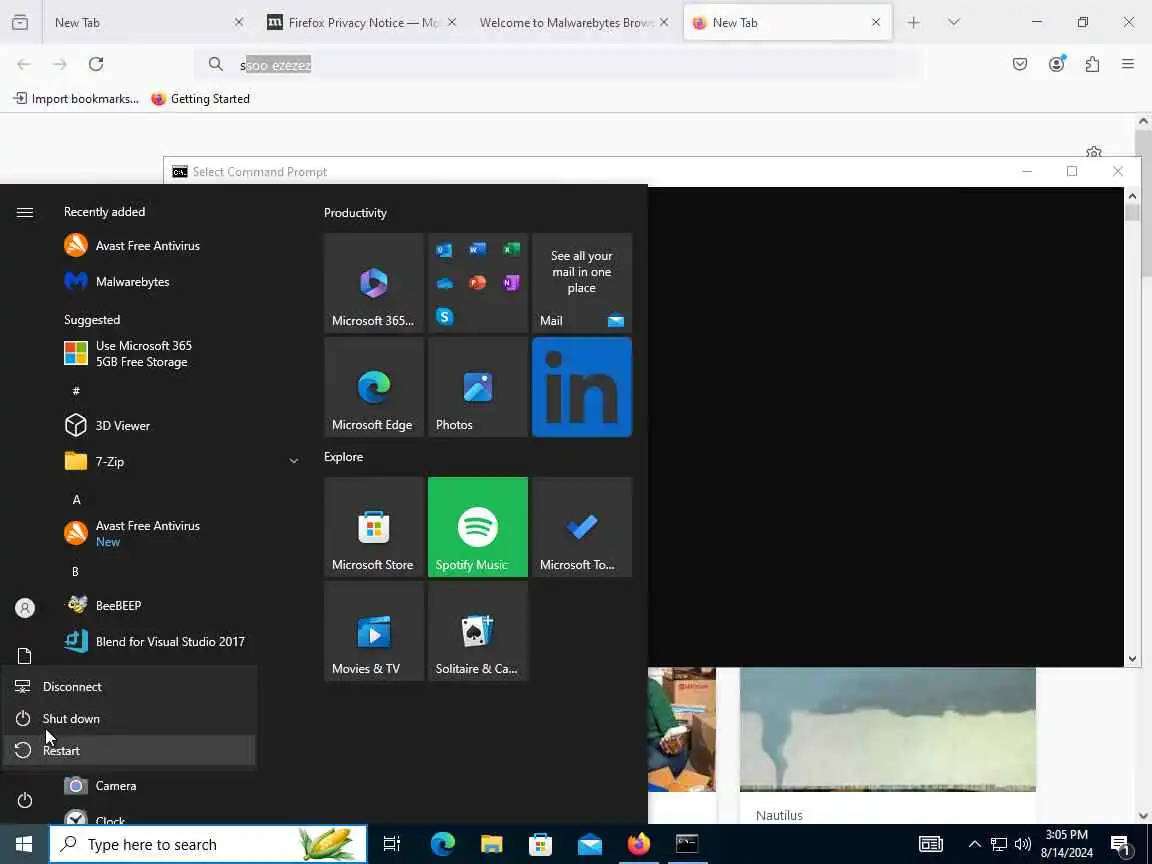Open the Spotify Music tile
1152x864 pixels.
click(x=478, y=527)
